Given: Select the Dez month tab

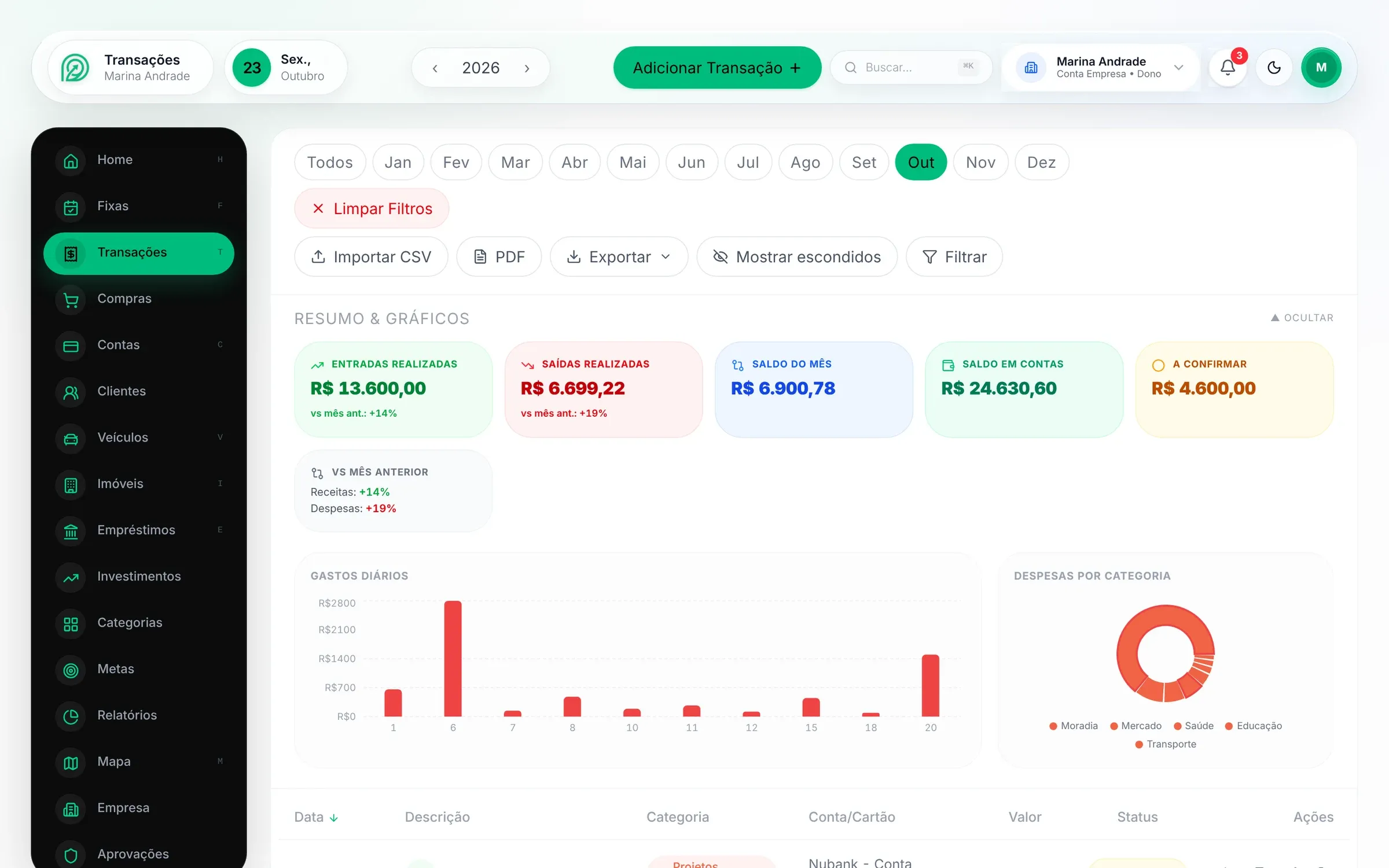Looking at the screenshot, I should click(x=1041, y=162).
